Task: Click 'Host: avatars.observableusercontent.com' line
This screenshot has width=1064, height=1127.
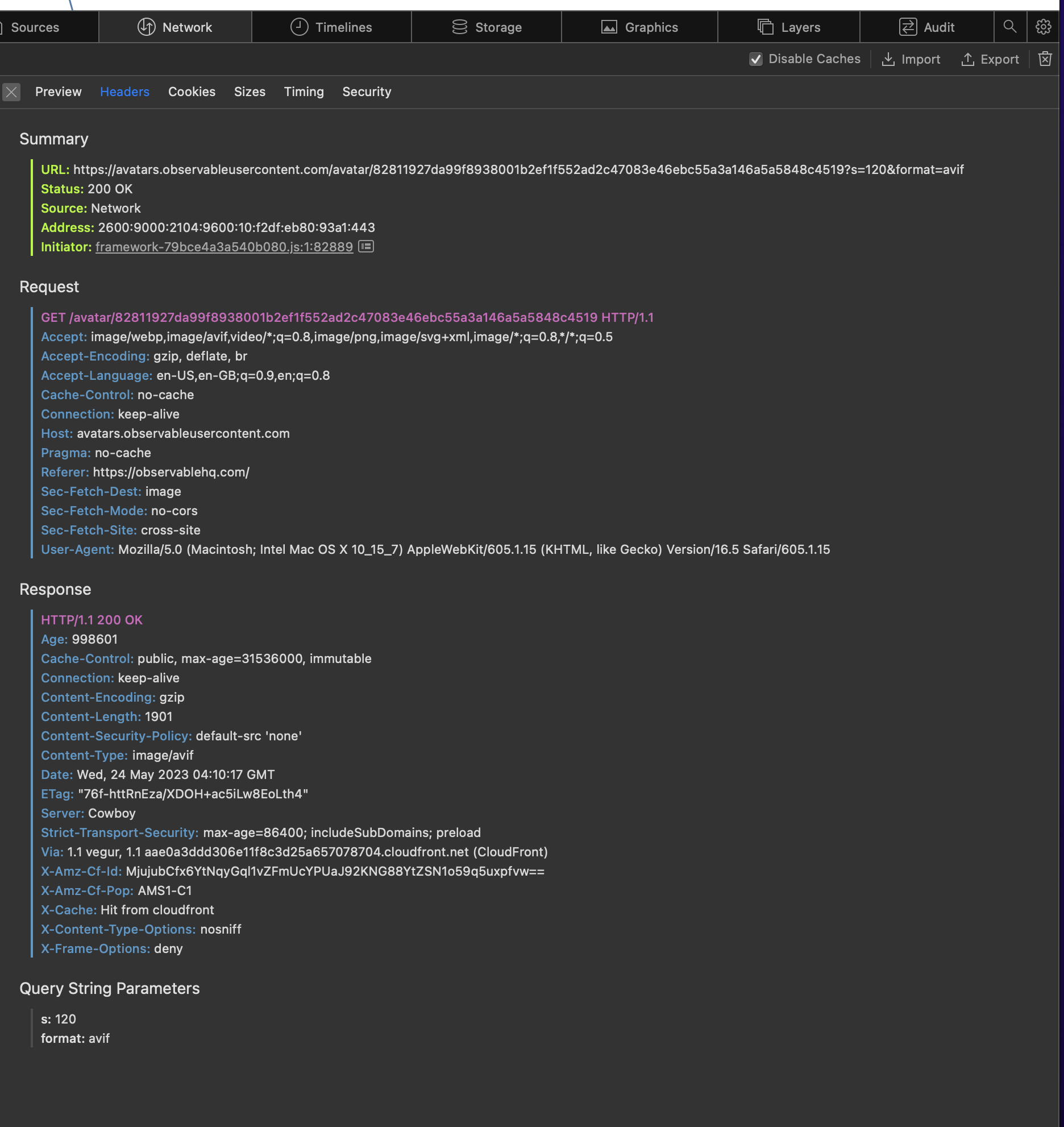Action: coord(165,433)
